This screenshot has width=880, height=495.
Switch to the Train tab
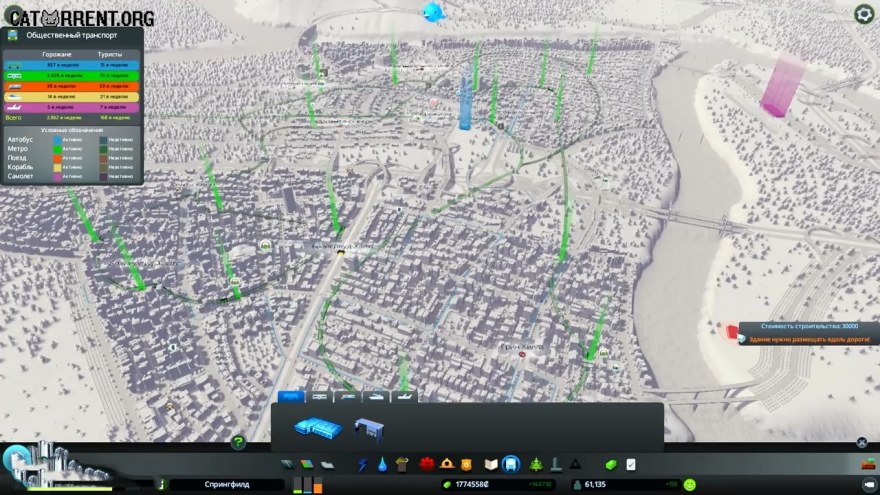pyautogui.click(x=348, y=397)
